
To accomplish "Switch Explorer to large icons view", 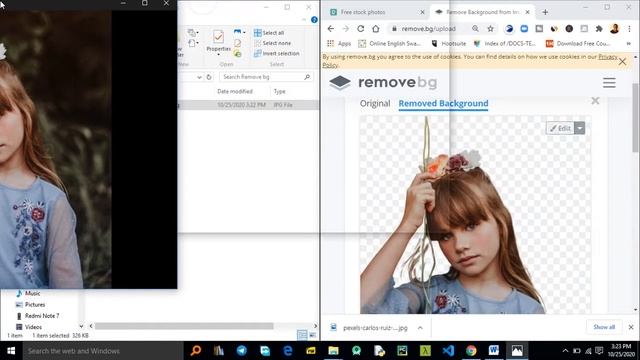I will click(x=312, y=335).
